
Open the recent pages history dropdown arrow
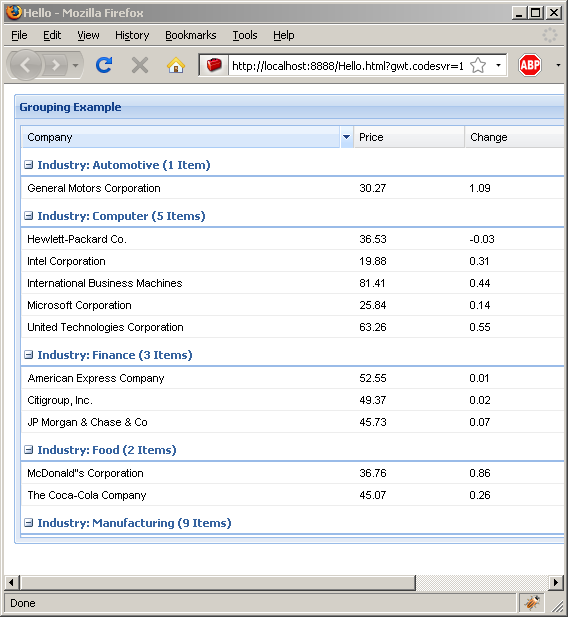point(76,65)
